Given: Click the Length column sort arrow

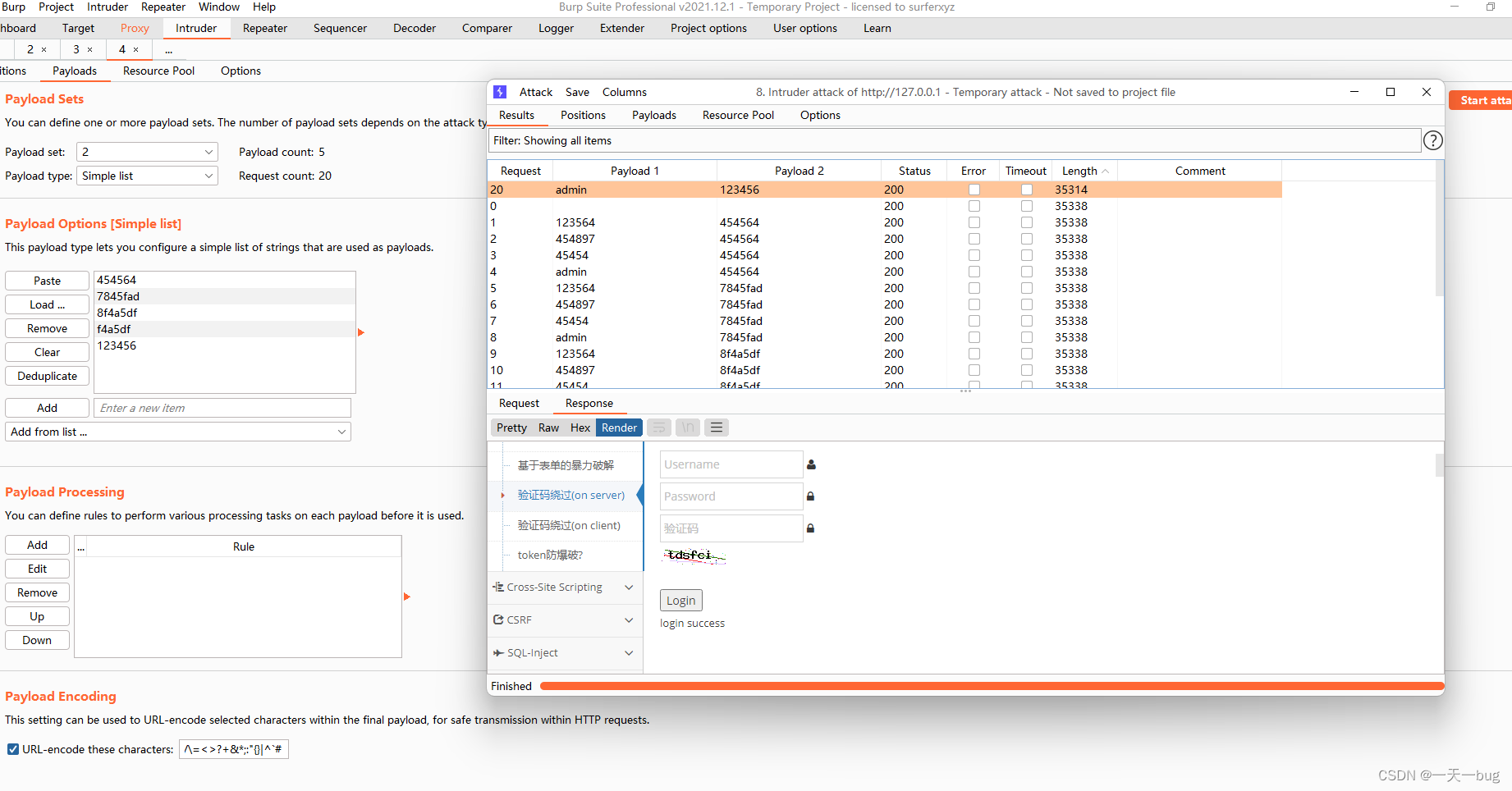Looking at the screenshot, I should [1106, 171].
